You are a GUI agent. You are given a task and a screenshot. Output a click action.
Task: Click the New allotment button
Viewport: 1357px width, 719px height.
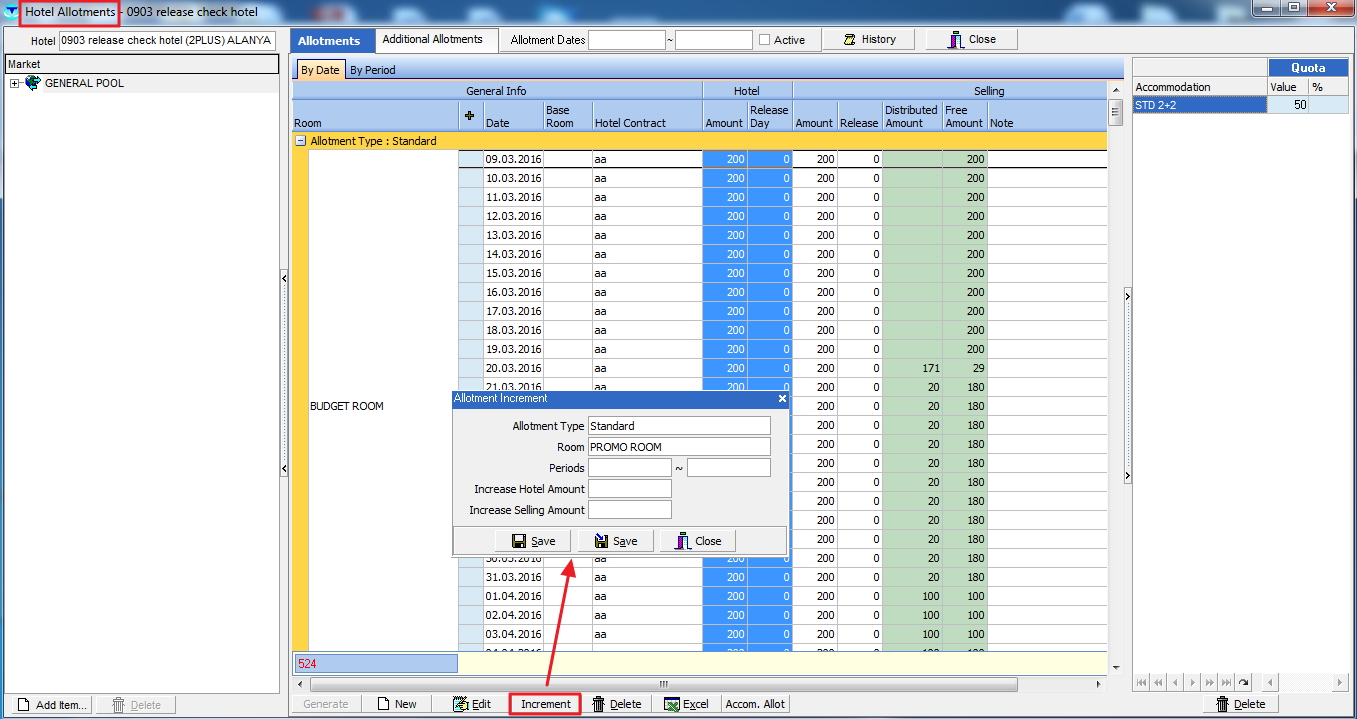click(x=396, y=704)
